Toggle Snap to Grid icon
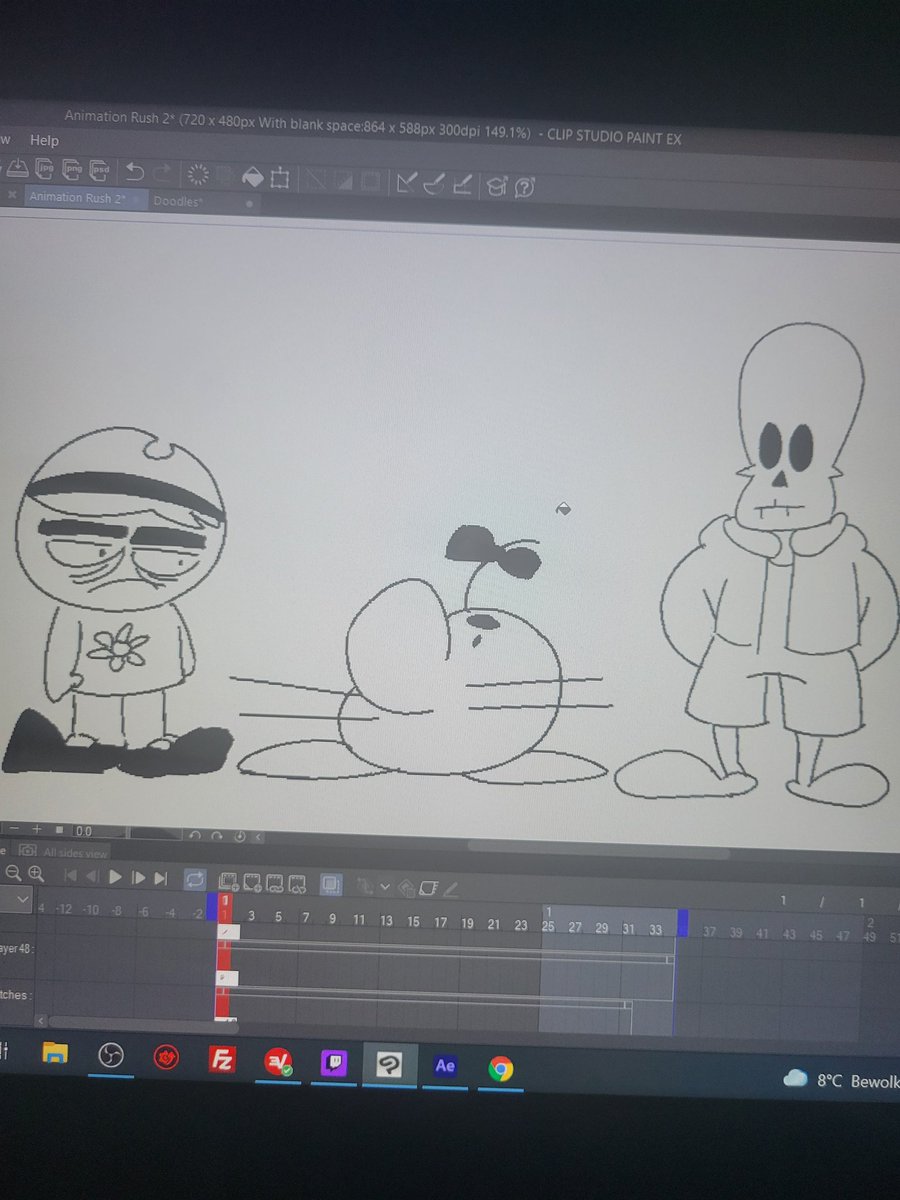Viewport: 900px width, 1200px height. coord(461,183)
